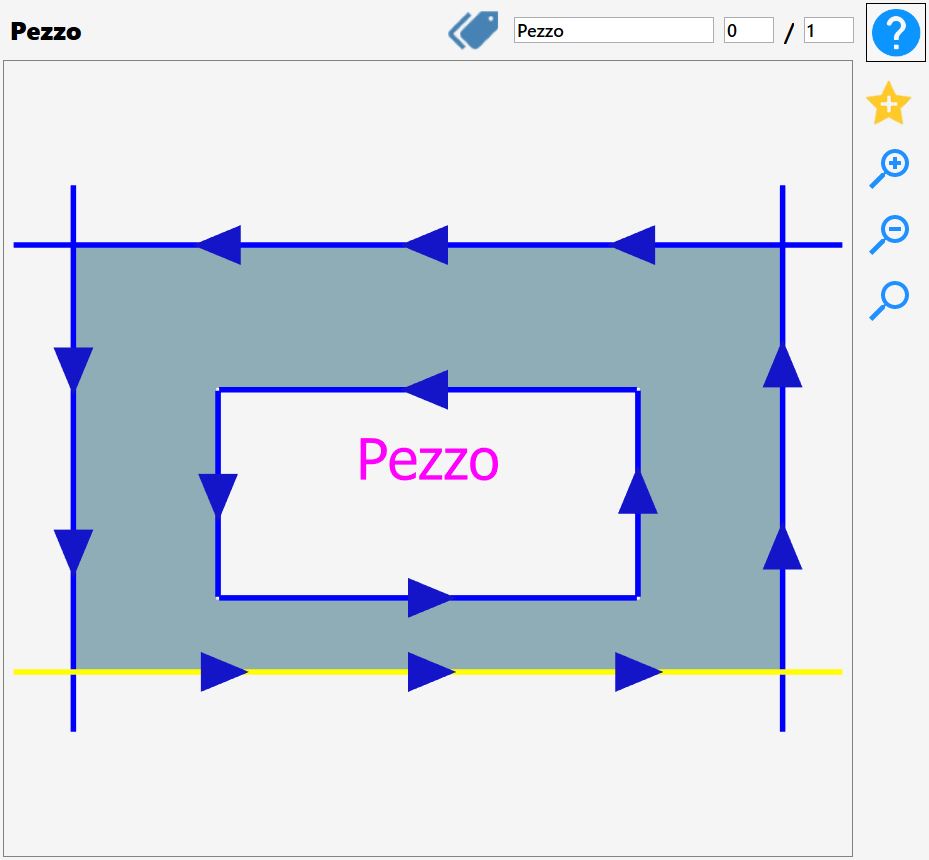Click the inner rectangle top edge arrow
This screenshot has height=860, width=929.
tap(427, 389)
